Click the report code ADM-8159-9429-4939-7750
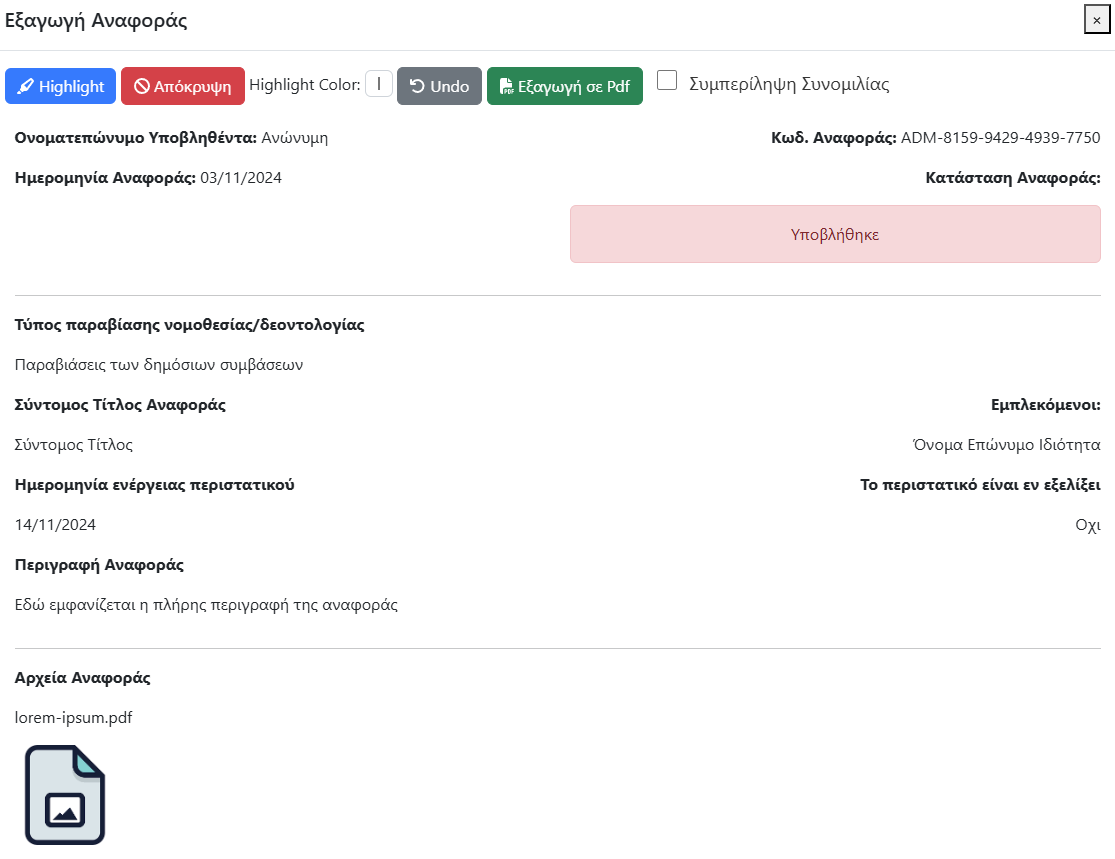 (x=1000, y=138)
